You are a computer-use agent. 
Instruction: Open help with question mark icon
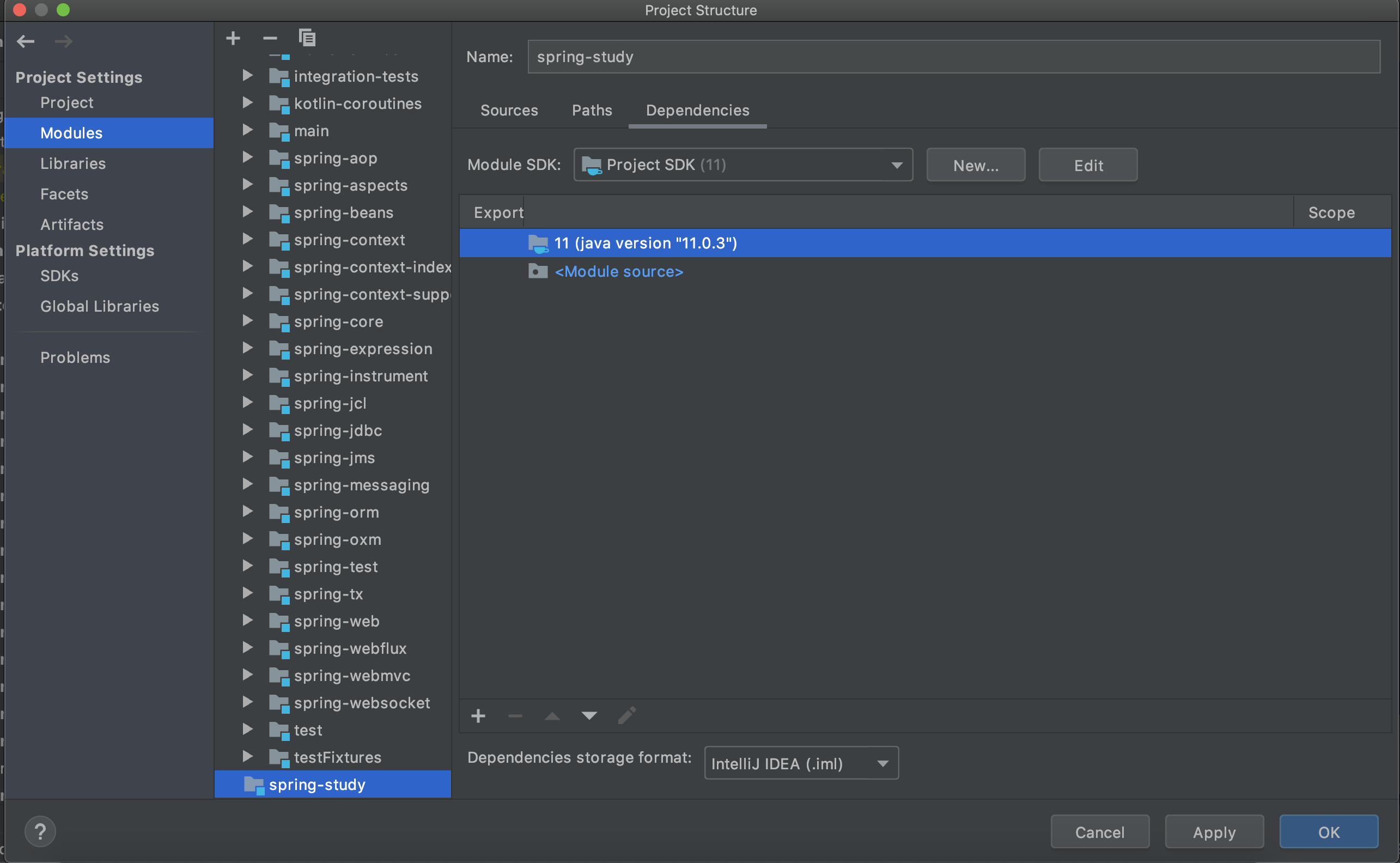(x=40, y=831)
